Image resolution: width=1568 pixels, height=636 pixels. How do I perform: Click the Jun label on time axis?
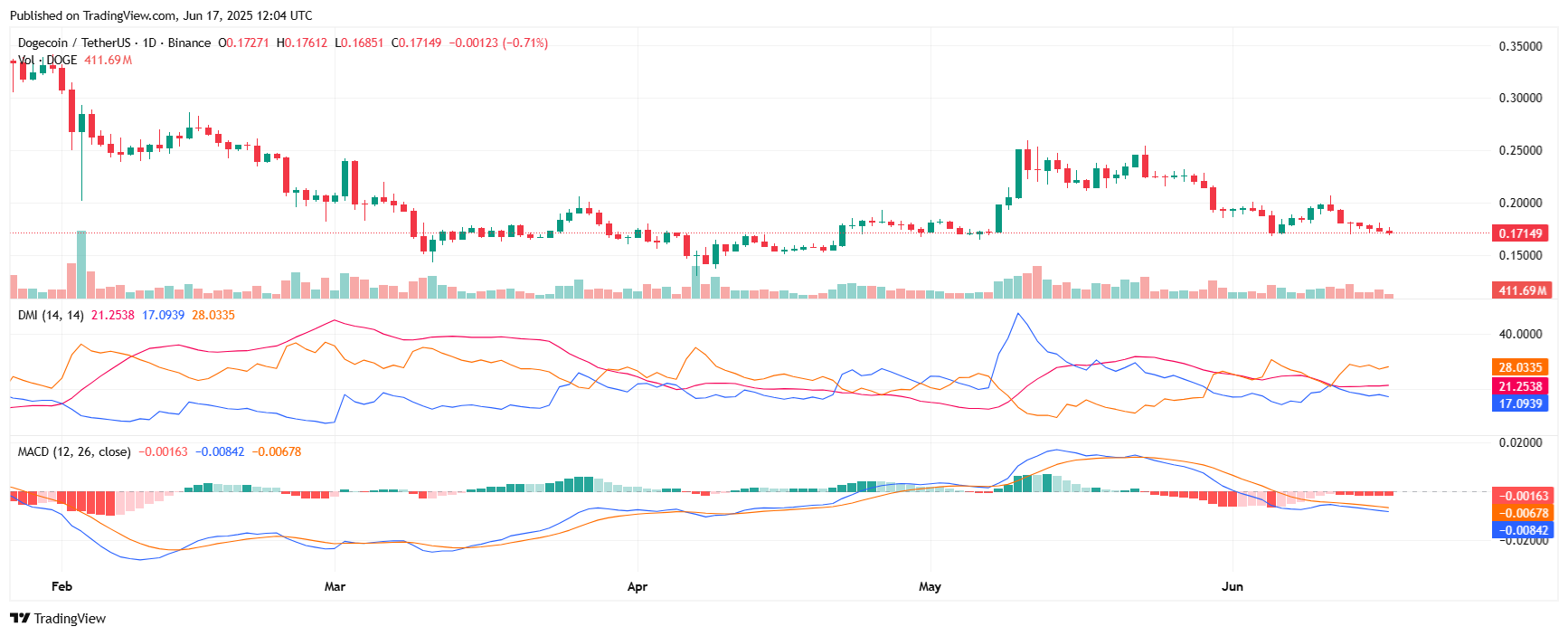click(x=1233, y=586)
